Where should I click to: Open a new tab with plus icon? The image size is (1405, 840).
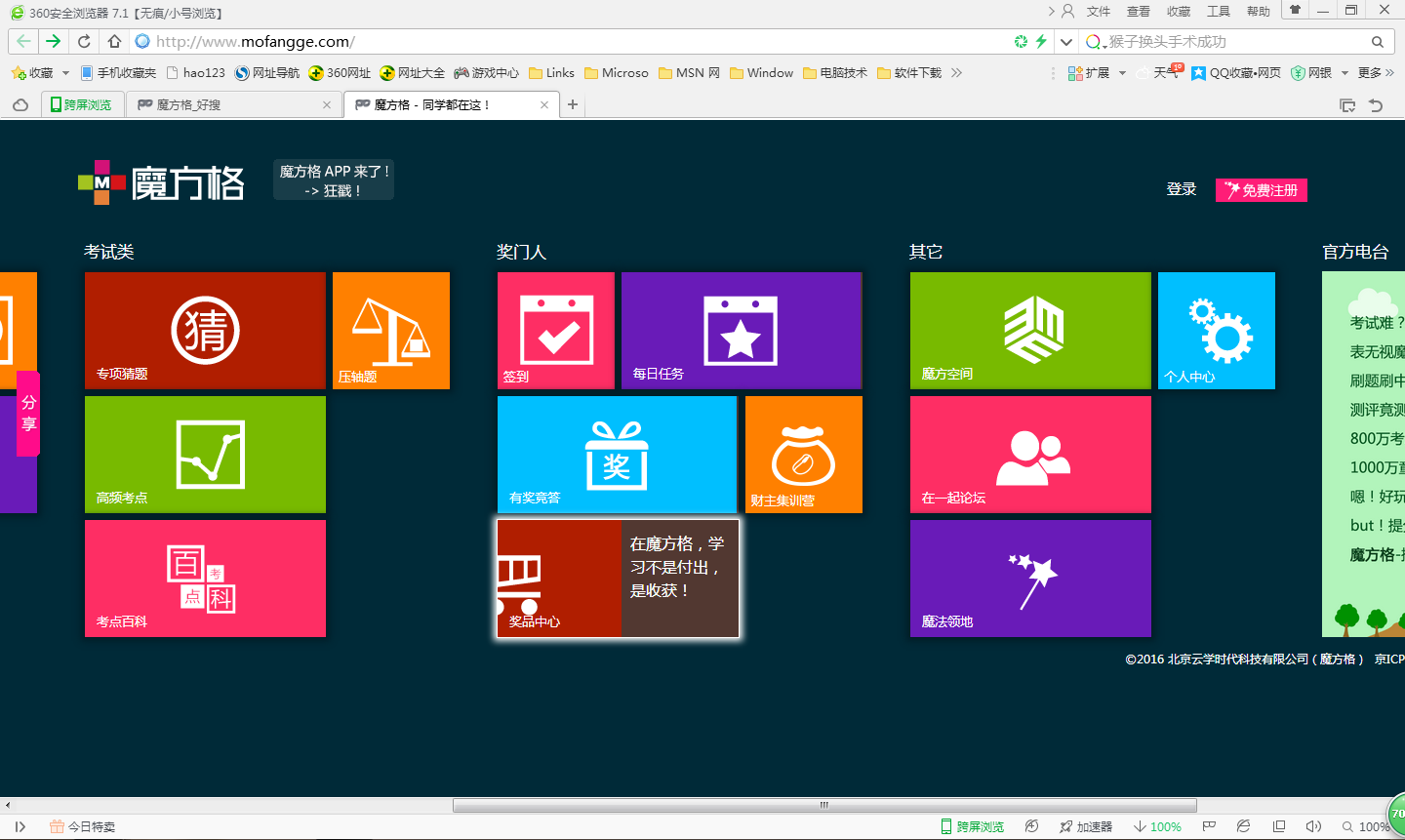point(573,104)
